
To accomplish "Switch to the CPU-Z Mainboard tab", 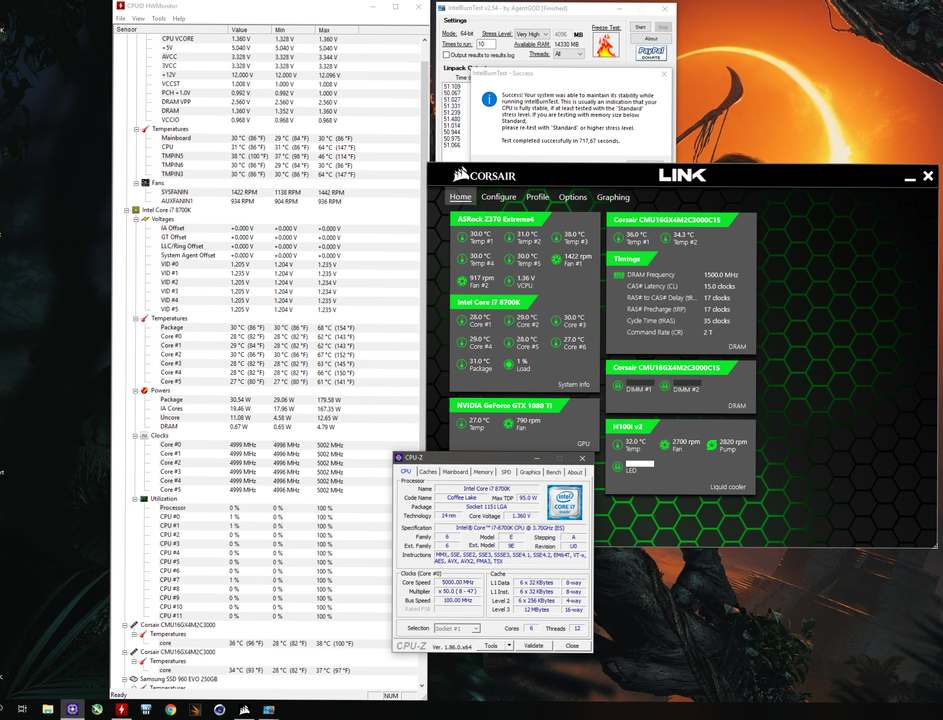I will 455,472.
